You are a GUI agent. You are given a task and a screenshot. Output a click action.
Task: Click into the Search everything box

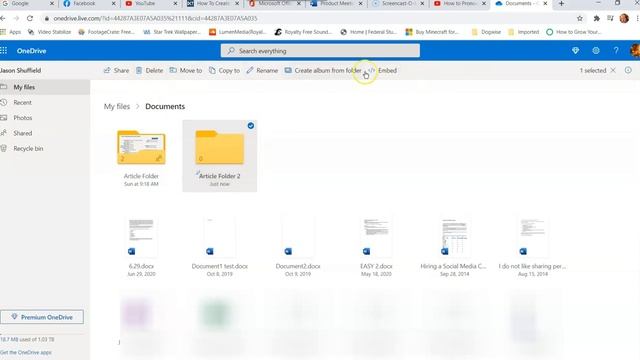click(x=320, y=51)
